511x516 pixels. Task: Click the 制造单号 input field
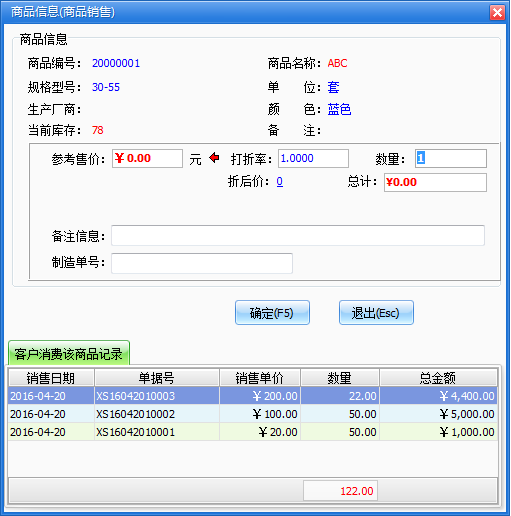tap(202, 263)
